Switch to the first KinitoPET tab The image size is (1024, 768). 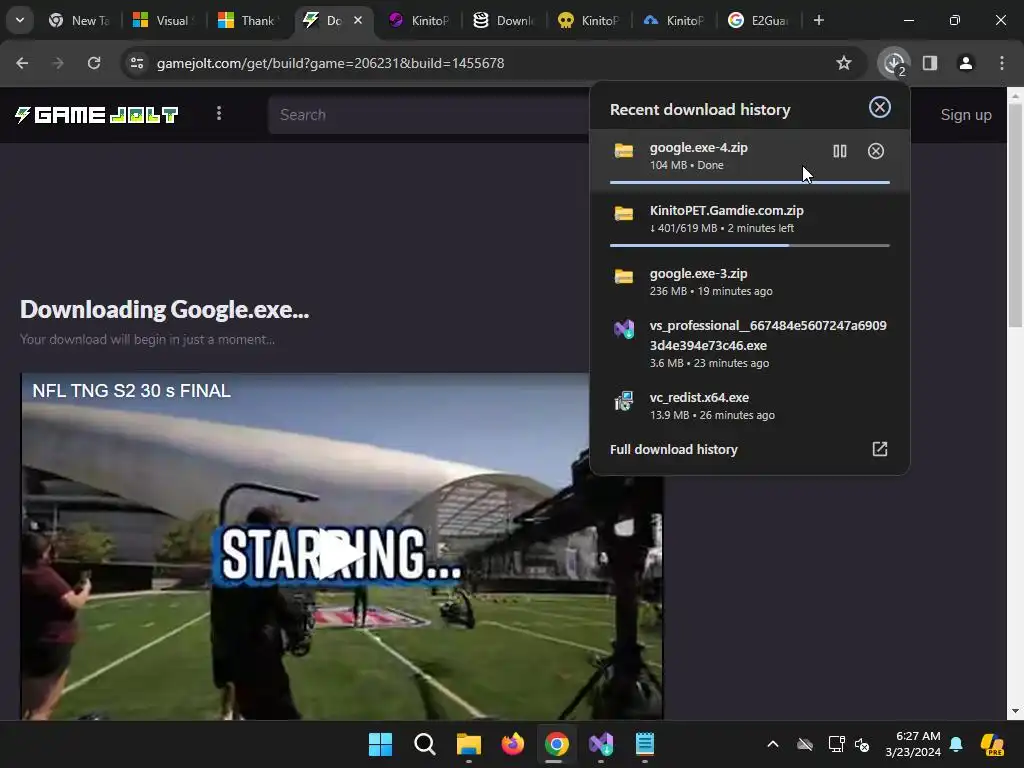pyautogui.click(x=419, y=20)
